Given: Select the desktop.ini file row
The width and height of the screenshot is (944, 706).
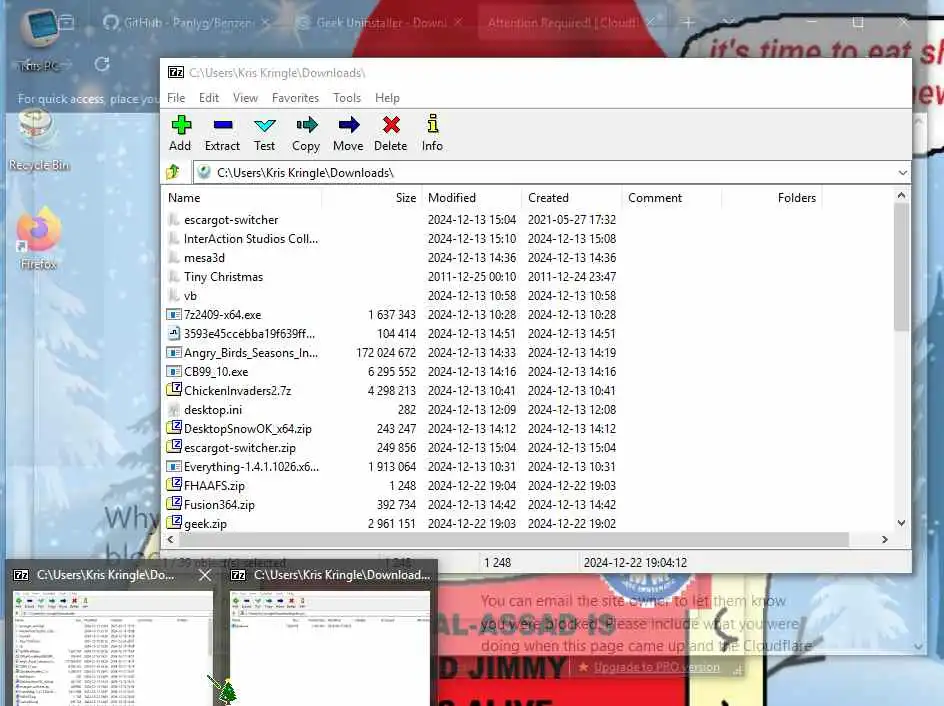Looking at the screenshot, I should [x=391, y=409].
